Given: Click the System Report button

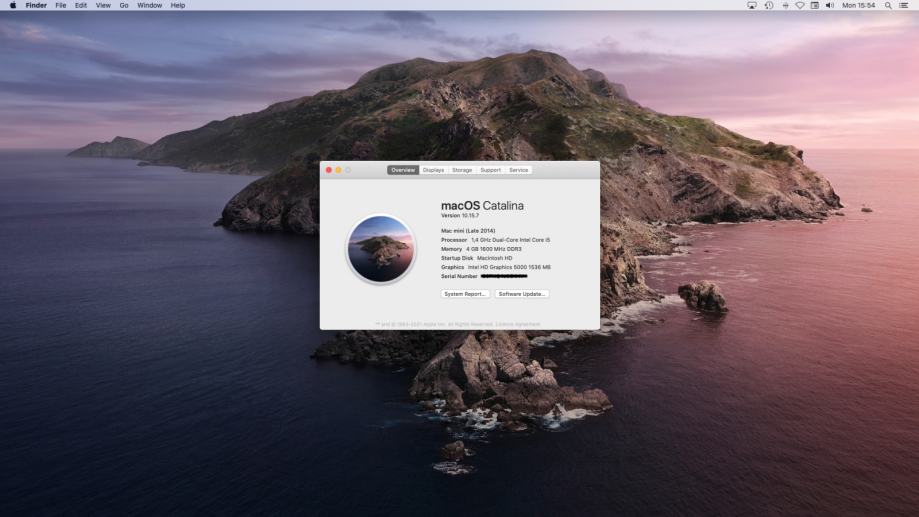Looking at the screenshot, I should point(465,294).
